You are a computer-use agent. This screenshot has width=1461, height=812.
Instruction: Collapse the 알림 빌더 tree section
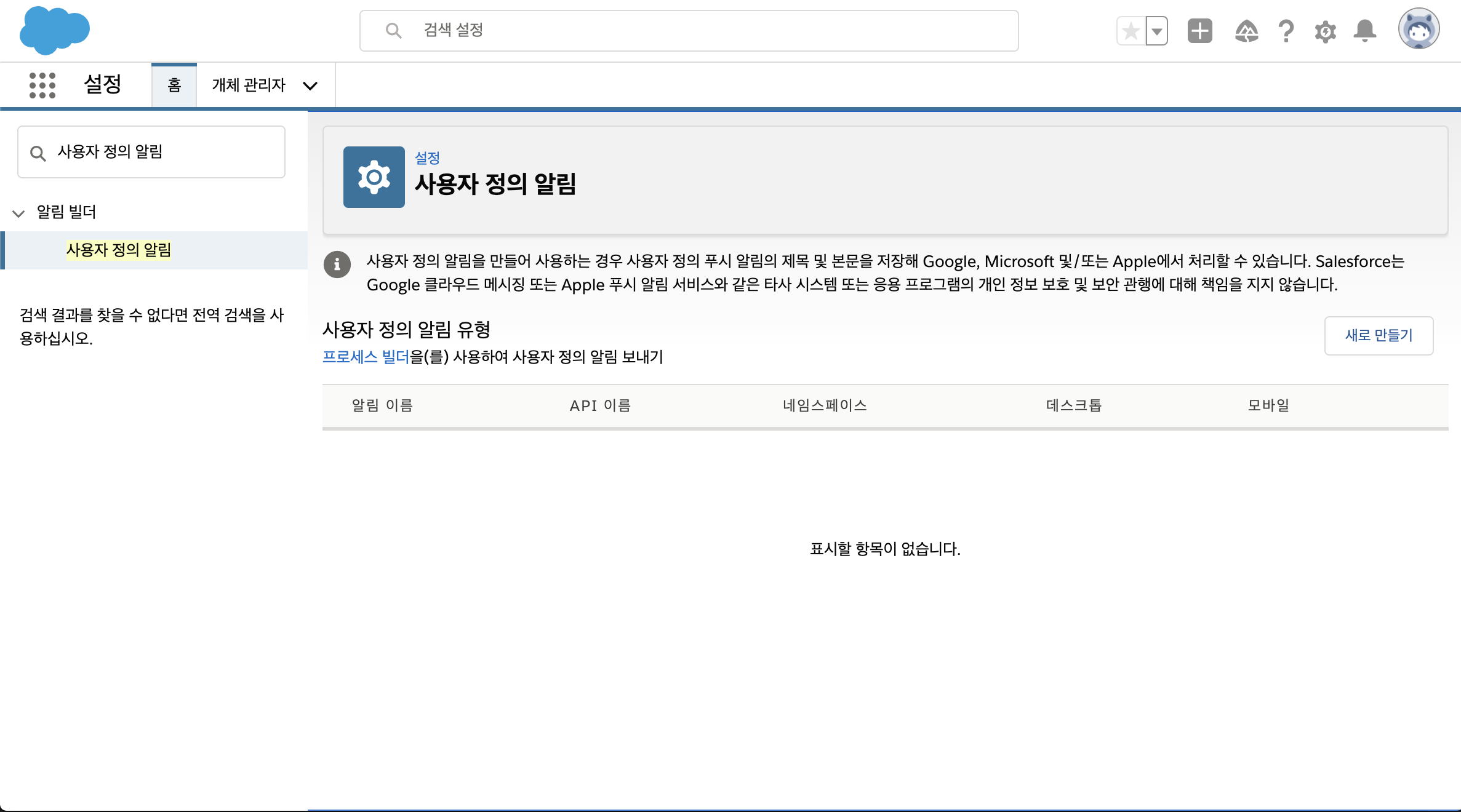click(18, 213)
